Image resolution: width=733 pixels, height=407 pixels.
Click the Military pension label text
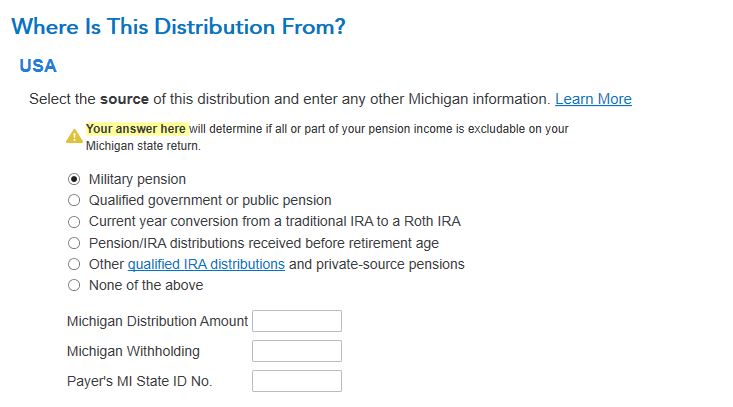click(137, 180)
